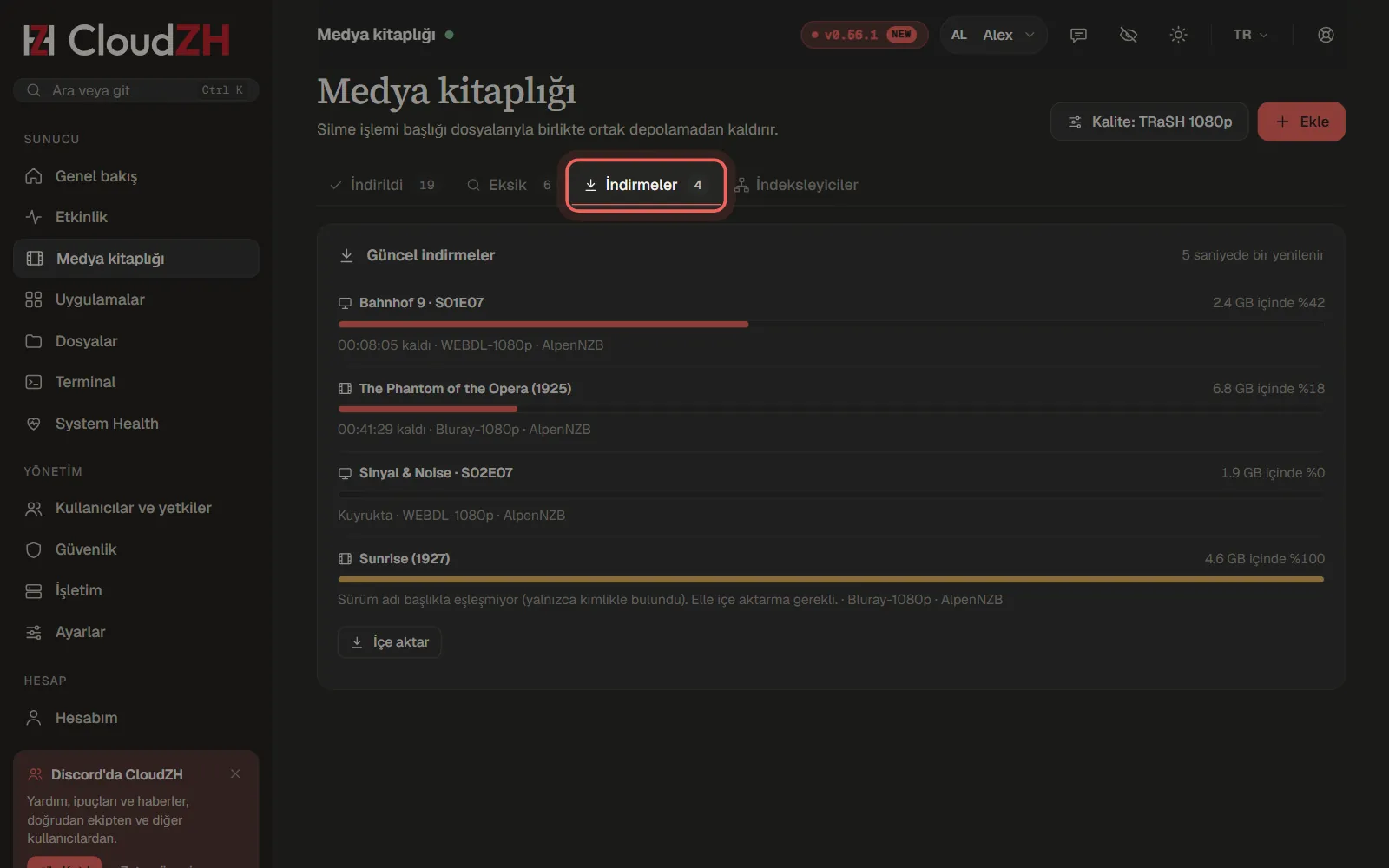Viewport: 1389px width, 868px height.
Task: Click the Bahnhof 9 progress bar
Action: pyautogui.click(x=831, y=325)
